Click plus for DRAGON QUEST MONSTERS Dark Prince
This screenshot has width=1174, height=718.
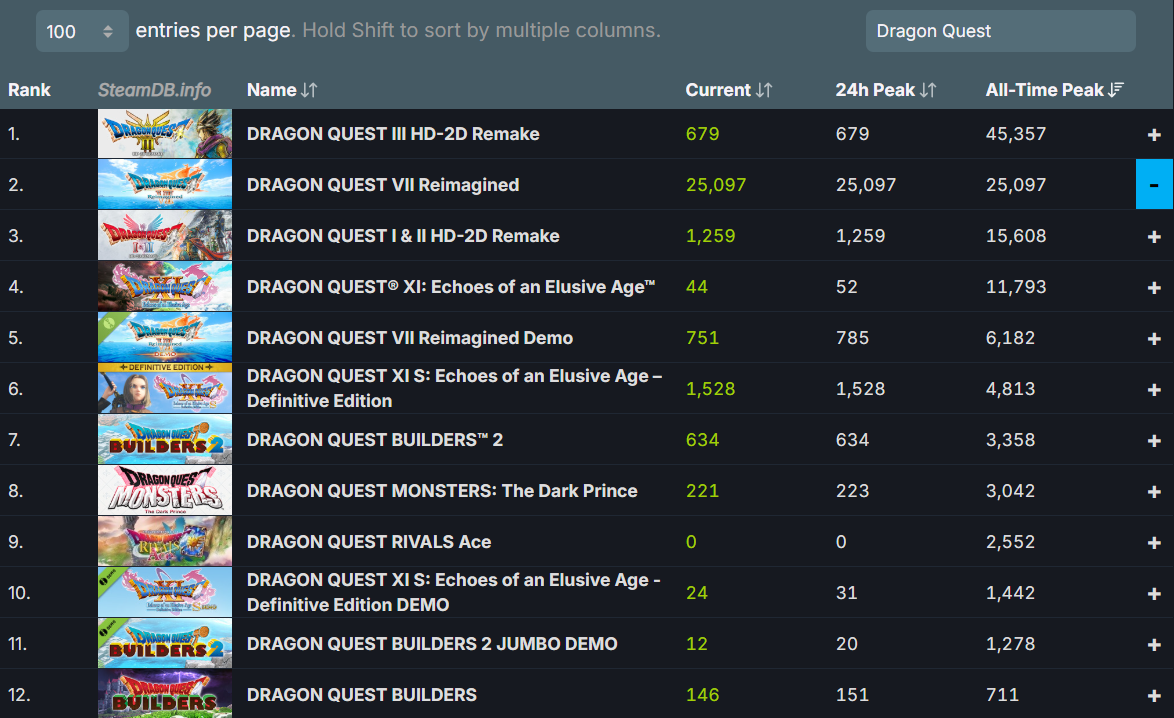tap(1154, 491)
